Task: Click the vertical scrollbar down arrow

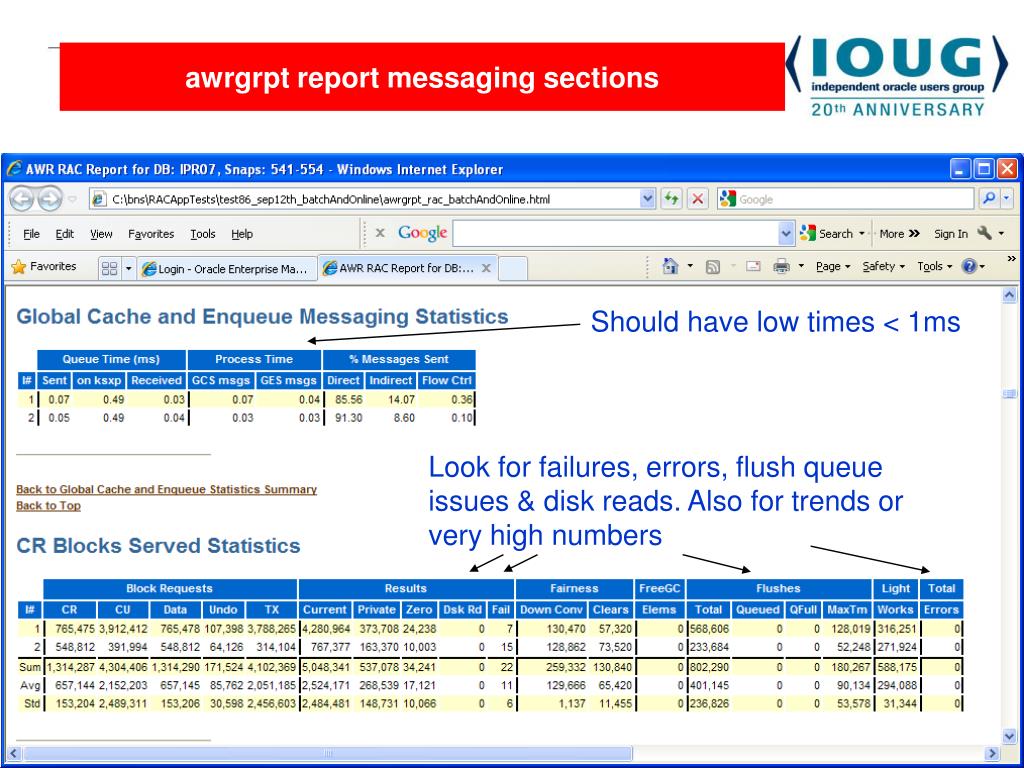Action: point(1009,737)
